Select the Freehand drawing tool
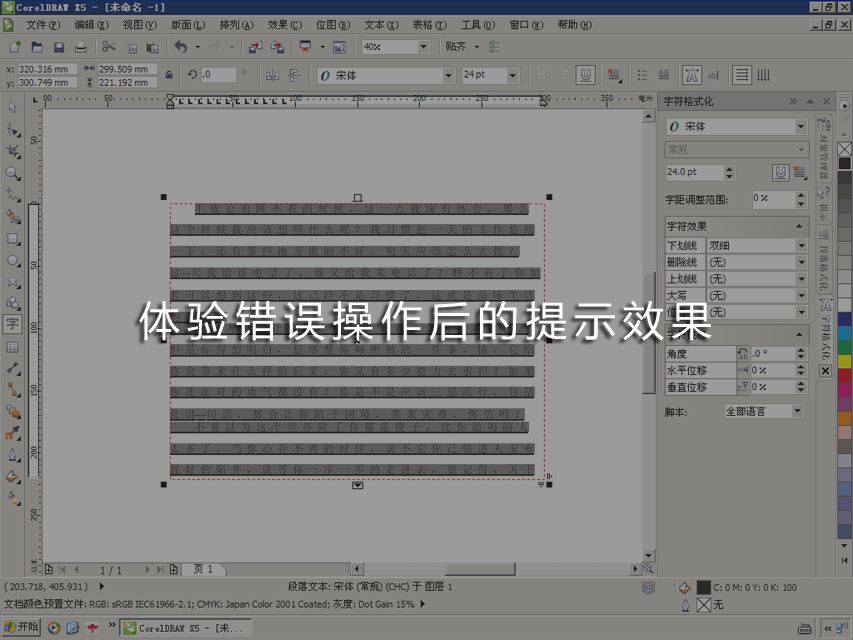Screen dimensions: 853x640 [x=13, y=195]
